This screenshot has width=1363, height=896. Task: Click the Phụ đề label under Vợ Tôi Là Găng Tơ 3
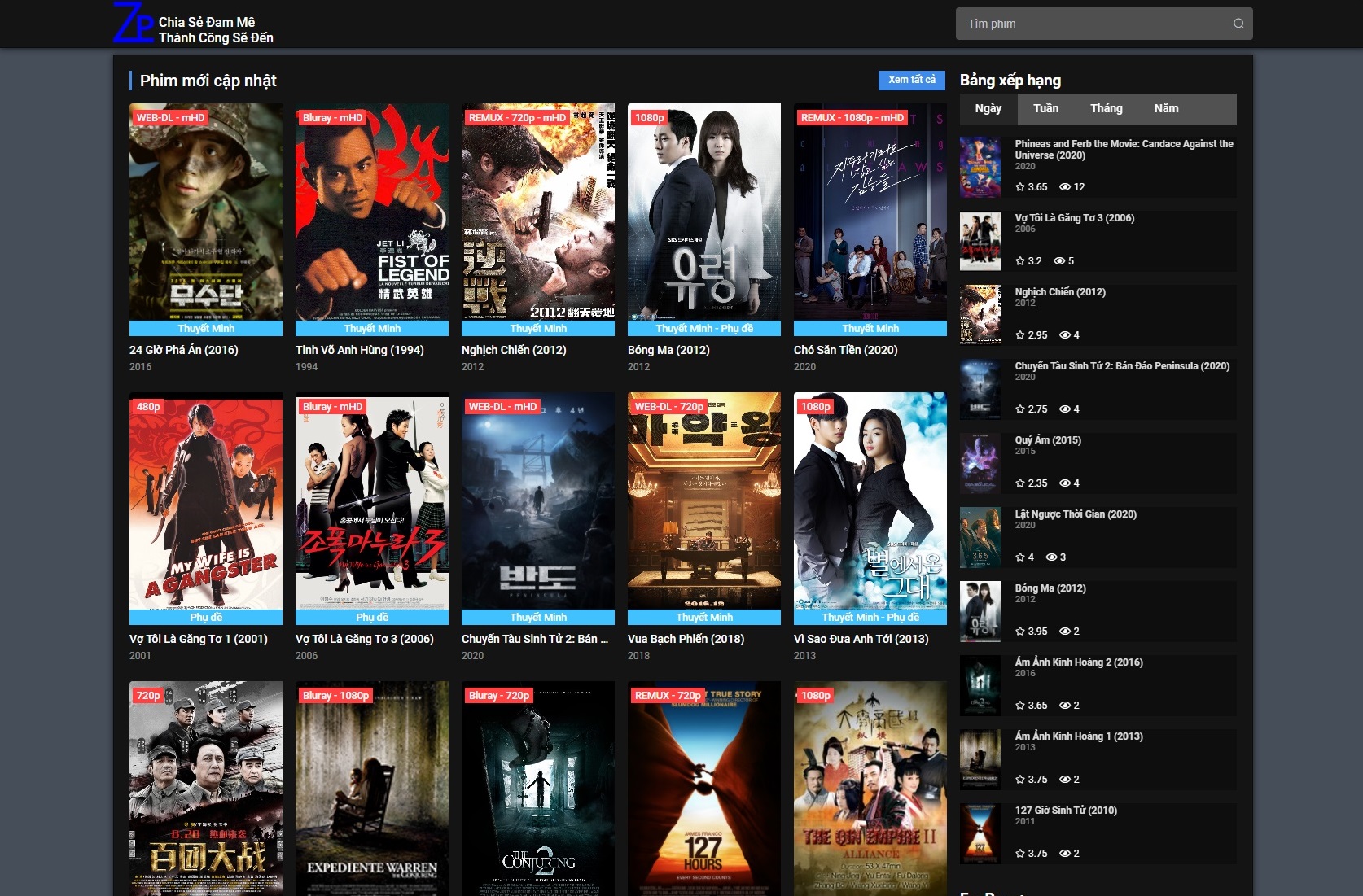pyautogui.click(x=372, y=618)
